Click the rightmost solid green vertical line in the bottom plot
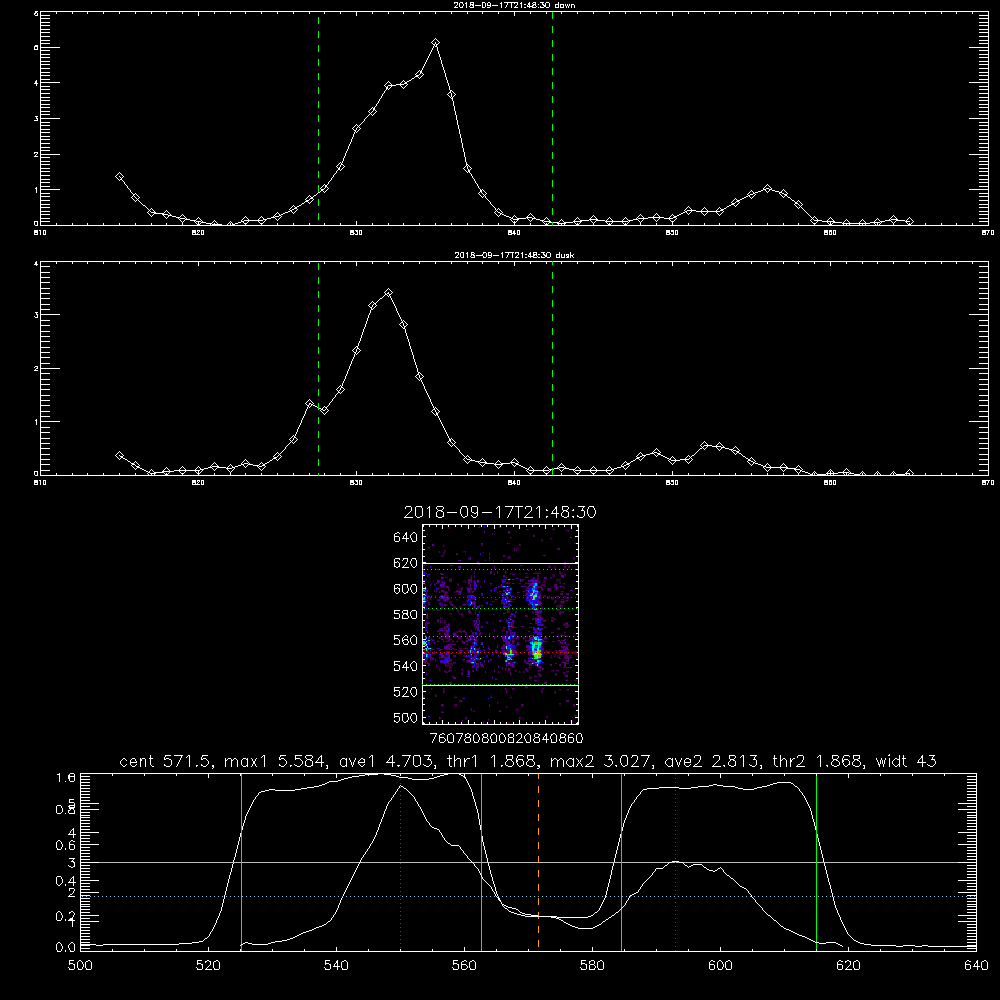 pos(816,861)
